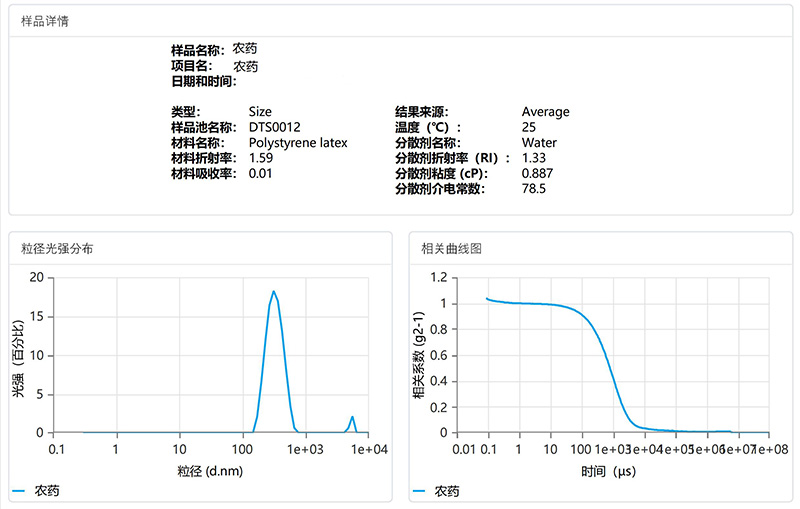Click the 1.2 tick on the correlation chart y-axis
Image resolution: width=800 pixels, height=509 pixels.
439,277
